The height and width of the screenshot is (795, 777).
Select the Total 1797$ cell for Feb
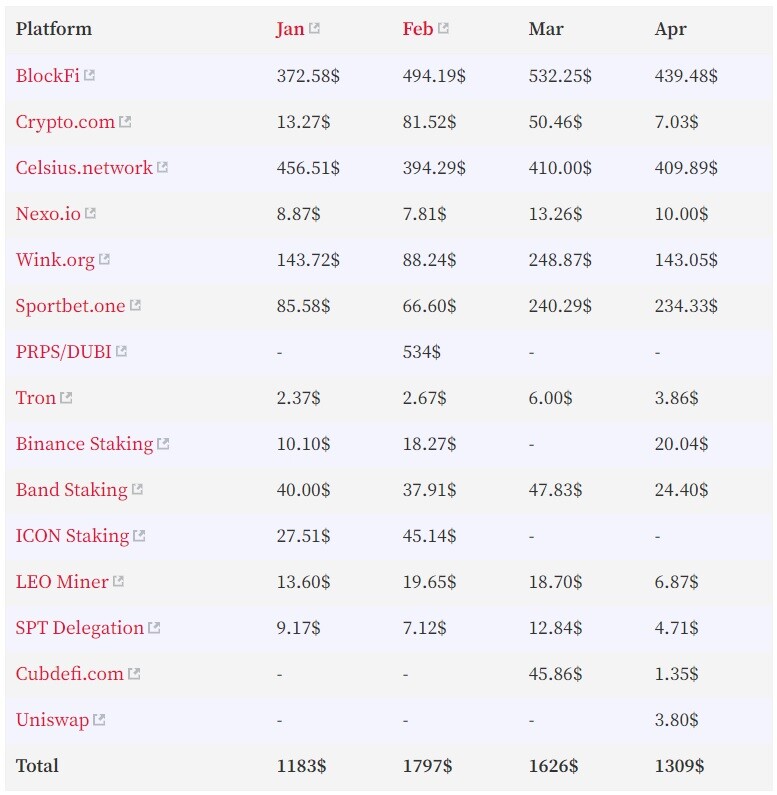click(x=427, y=766)
